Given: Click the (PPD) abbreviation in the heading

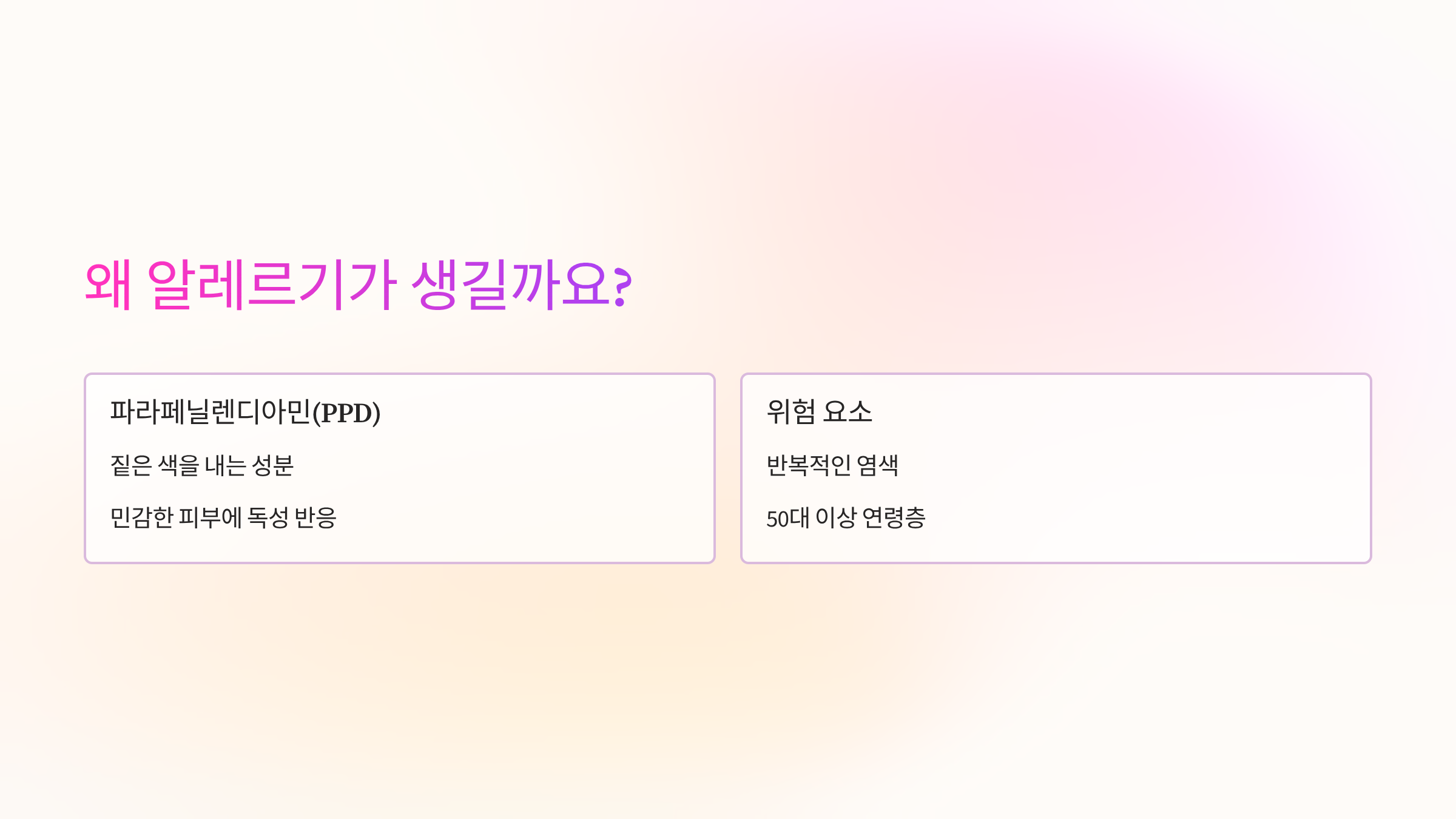Looking at the screenshot, I should pyautogui.click(x=346, y=413).
